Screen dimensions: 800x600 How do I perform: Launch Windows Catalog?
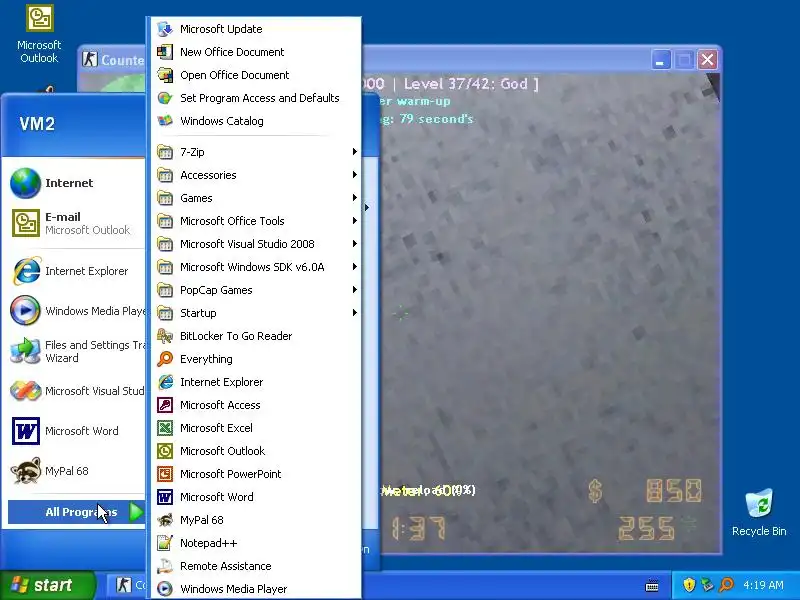point(256,121)
